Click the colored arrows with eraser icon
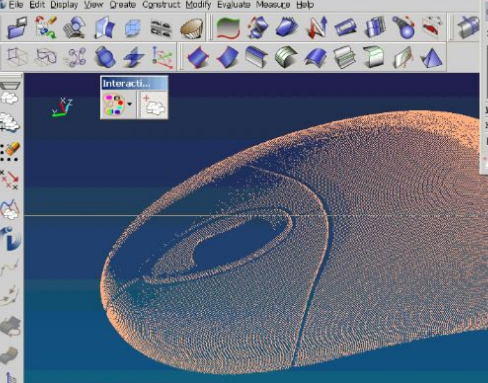The image size is (488, 383). coord(46,27)
